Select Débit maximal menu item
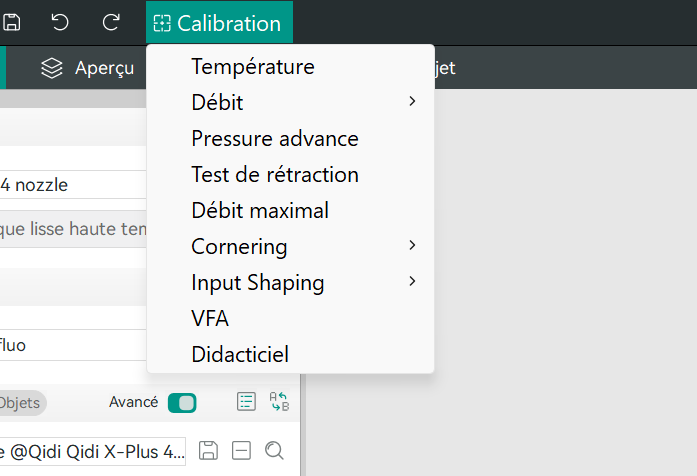Image resolution: width=697 pixels, height=476 pixels. tap(260, 211)
